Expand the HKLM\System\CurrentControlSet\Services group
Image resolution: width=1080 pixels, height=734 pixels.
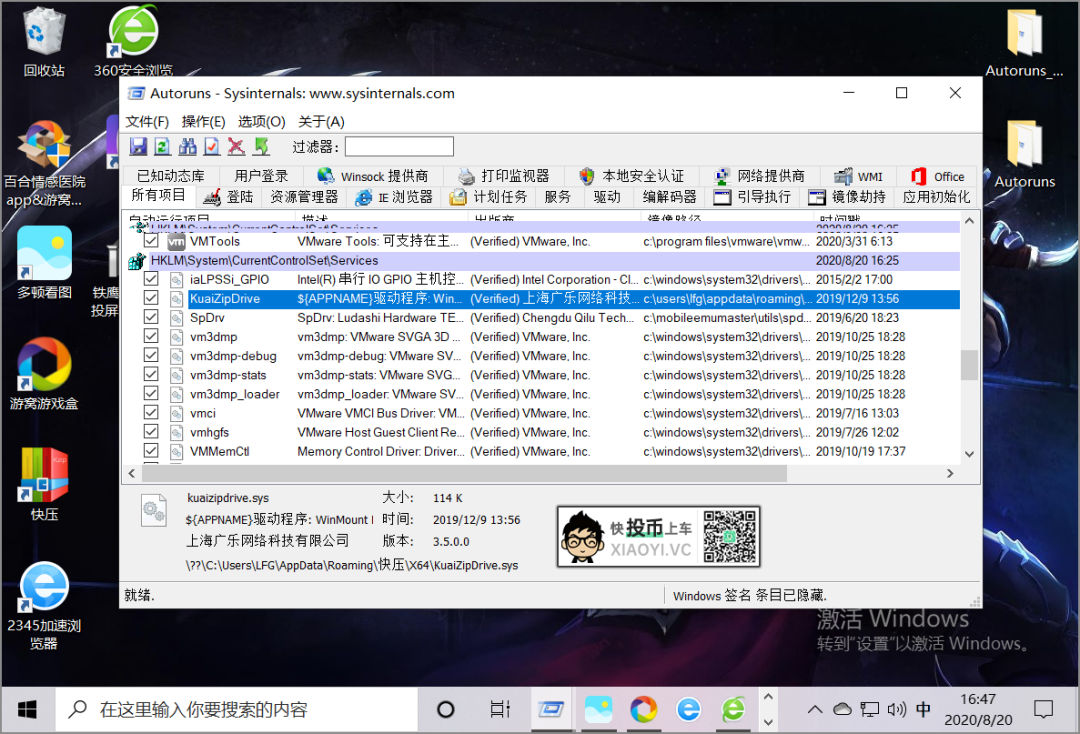137,260
